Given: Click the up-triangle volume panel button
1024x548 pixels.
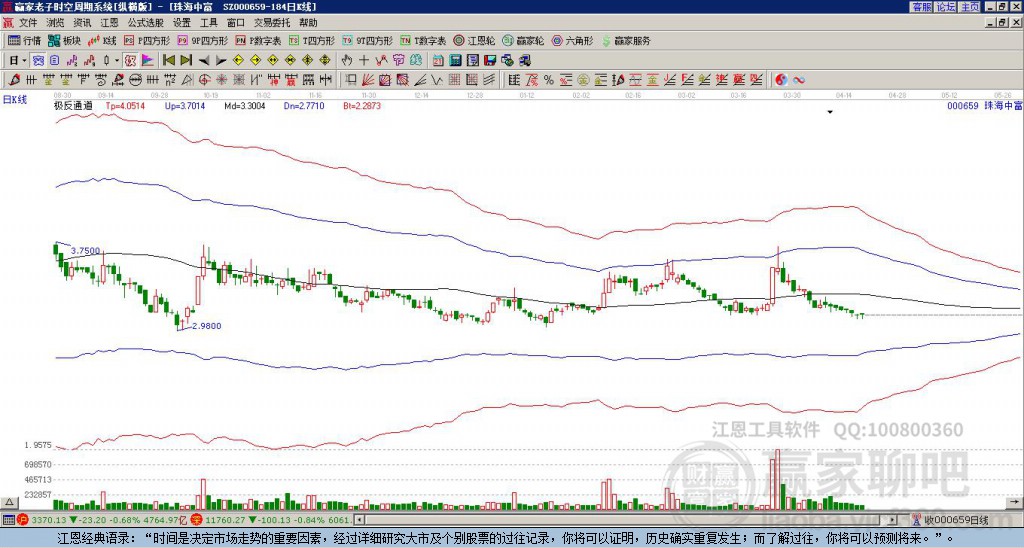Looking at the screenshot, I should tap(9, 502).
